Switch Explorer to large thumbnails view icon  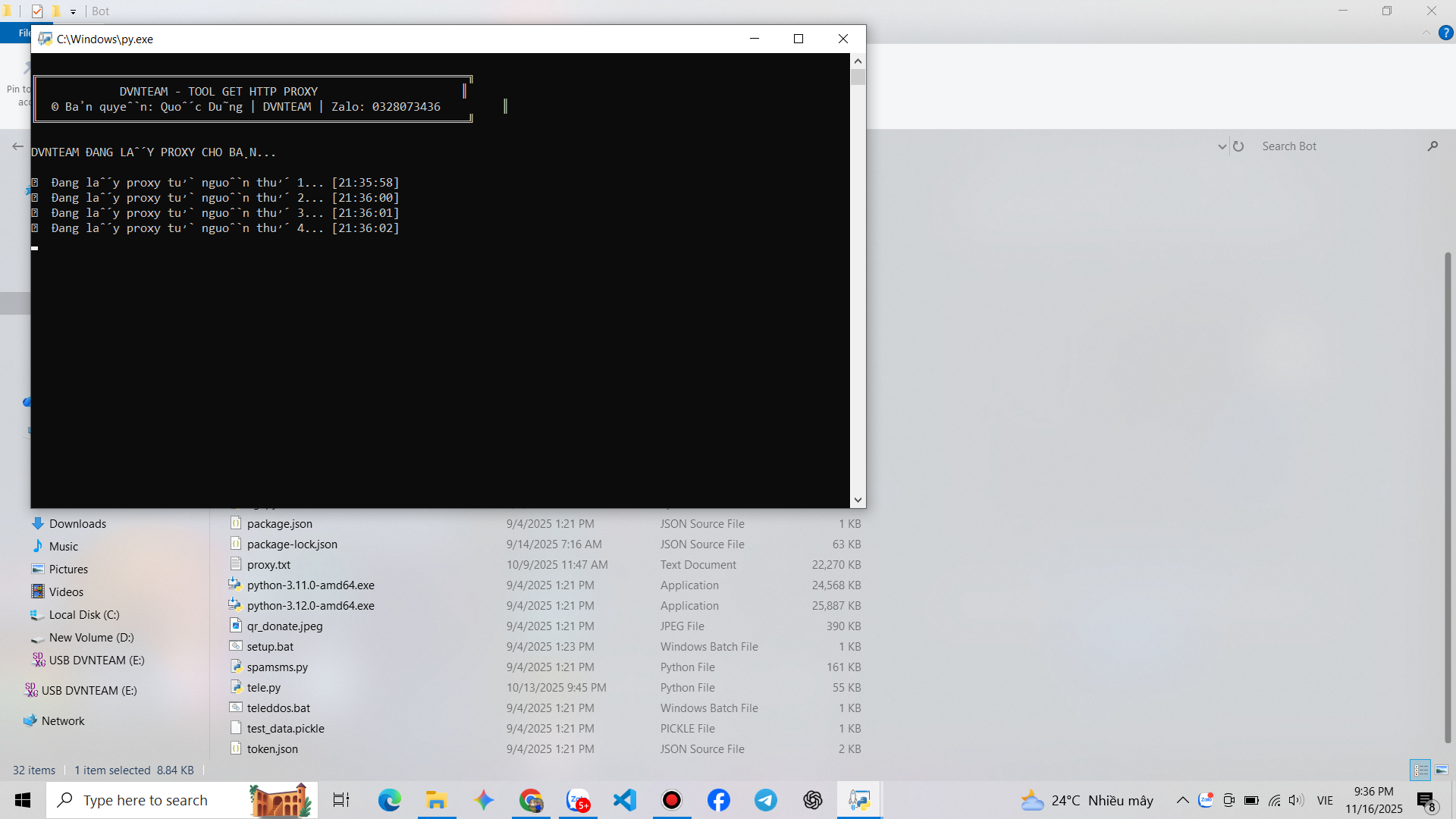(x=1442, y=770)
